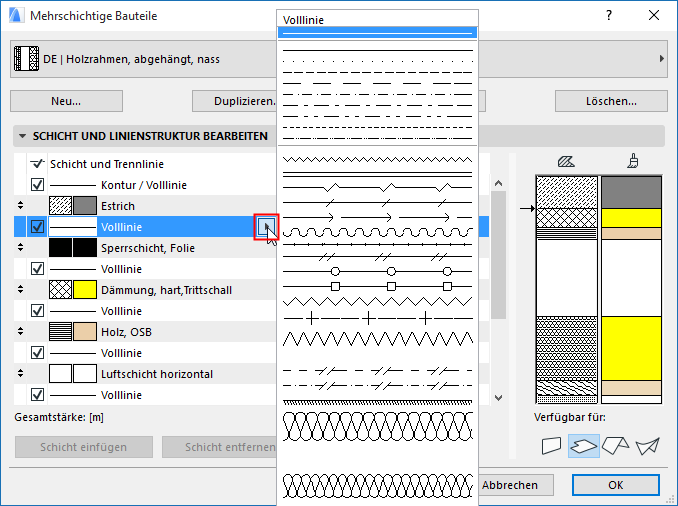678x506 pixels.
Task: Select the Estrich layer row
Action: point(145,206)
